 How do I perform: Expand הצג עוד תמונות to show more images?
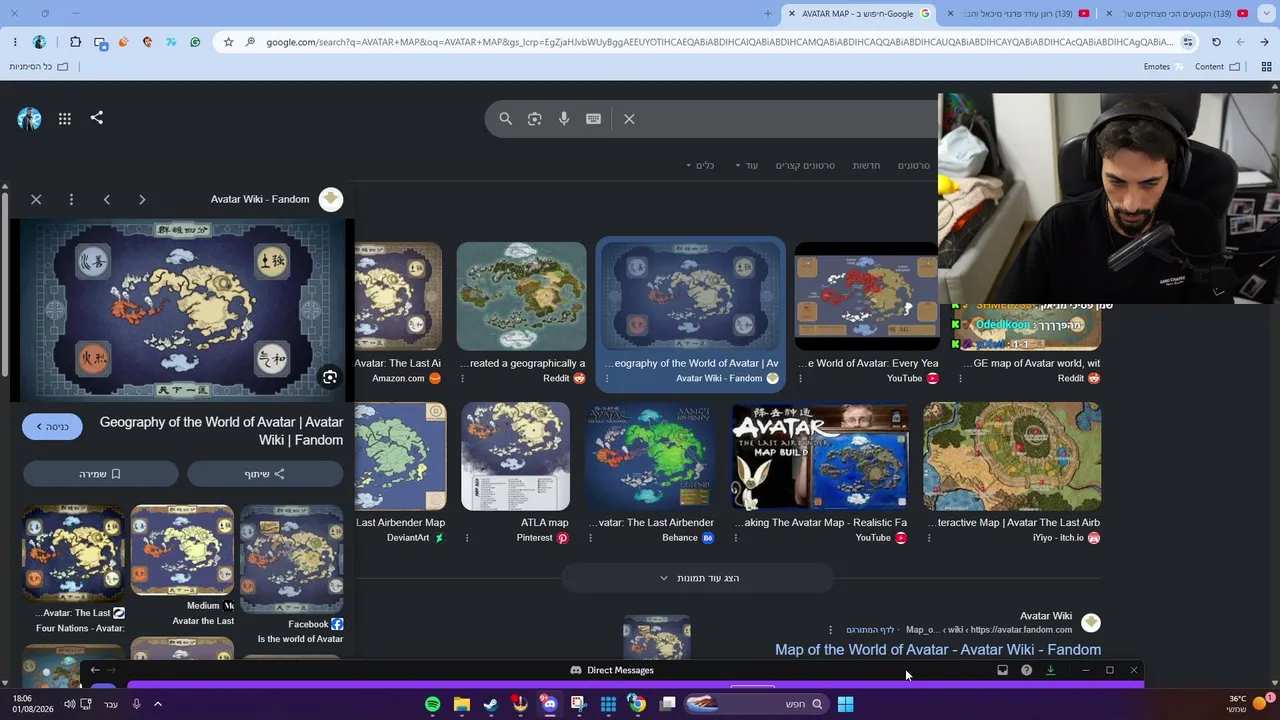click(x=698, y=578)
